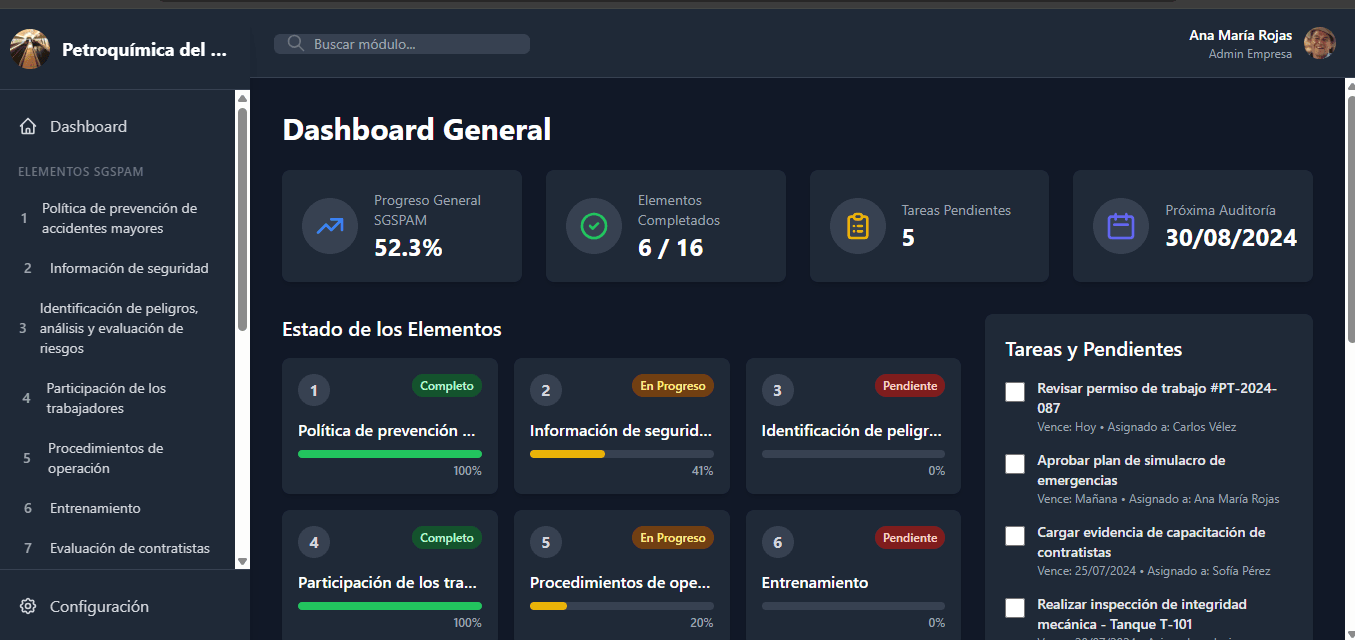
Task: Open element card 6 Entrenamiento
Action: point(853,575)
